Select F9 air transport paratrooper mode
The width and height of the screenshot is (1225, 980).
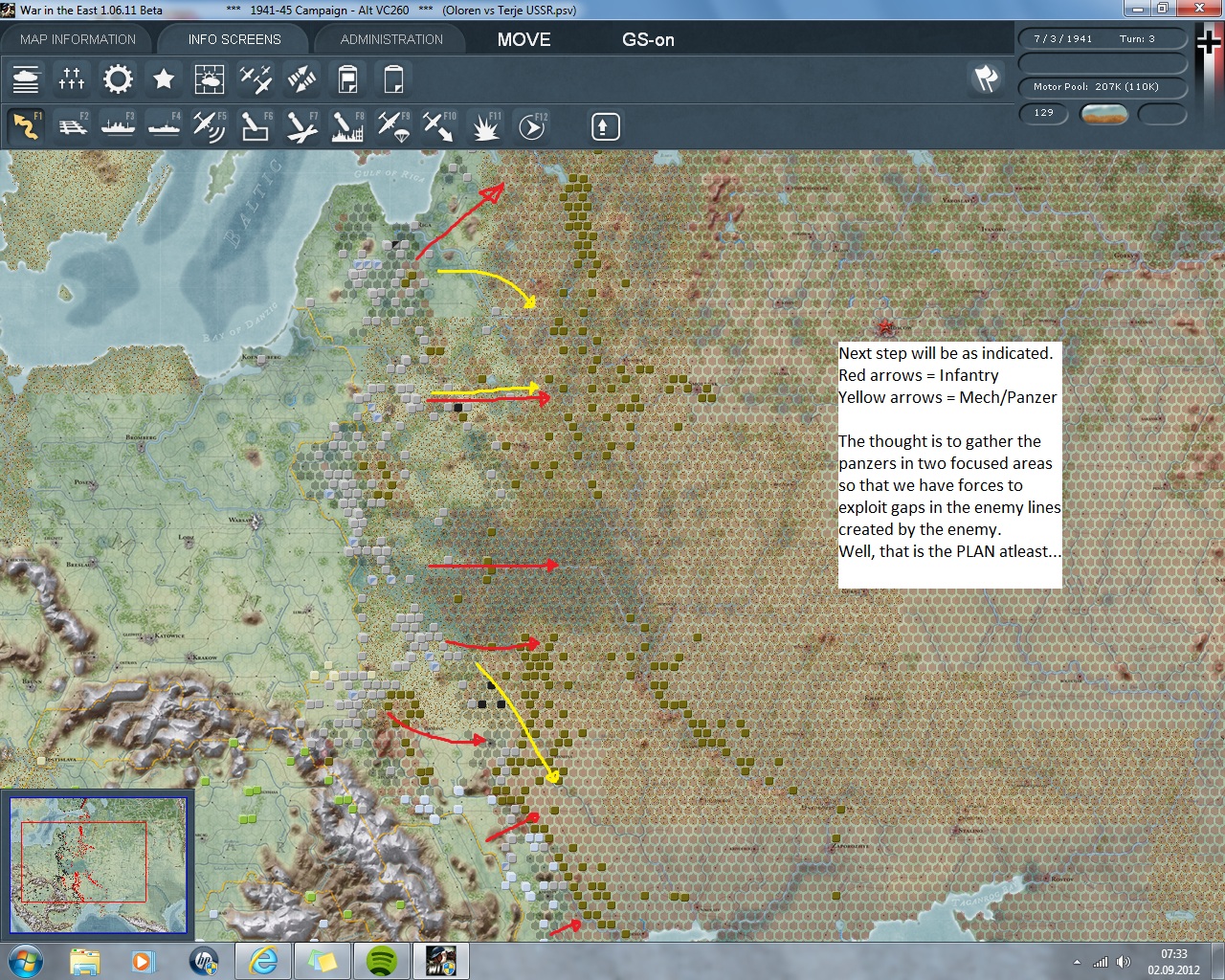(x=393, y=126)
